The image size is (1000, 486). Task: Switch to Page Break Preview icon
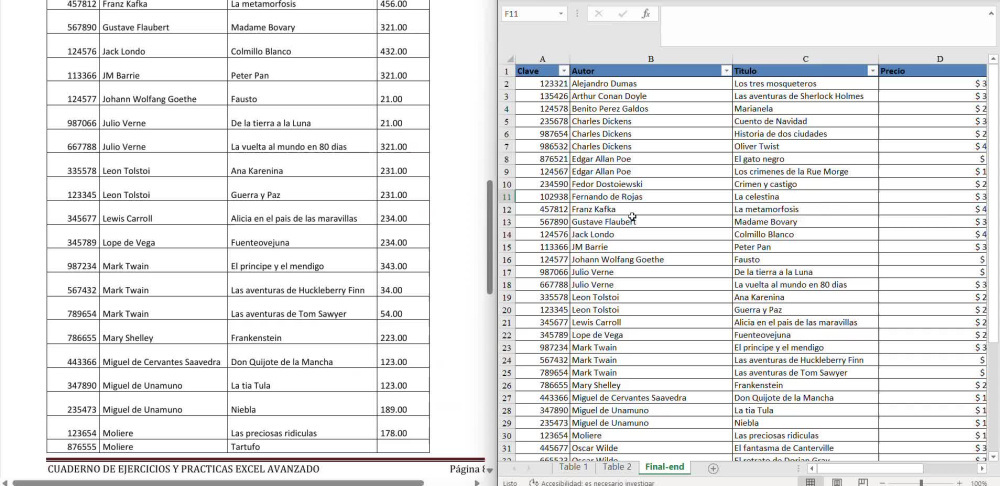click(x=863, y=482)
